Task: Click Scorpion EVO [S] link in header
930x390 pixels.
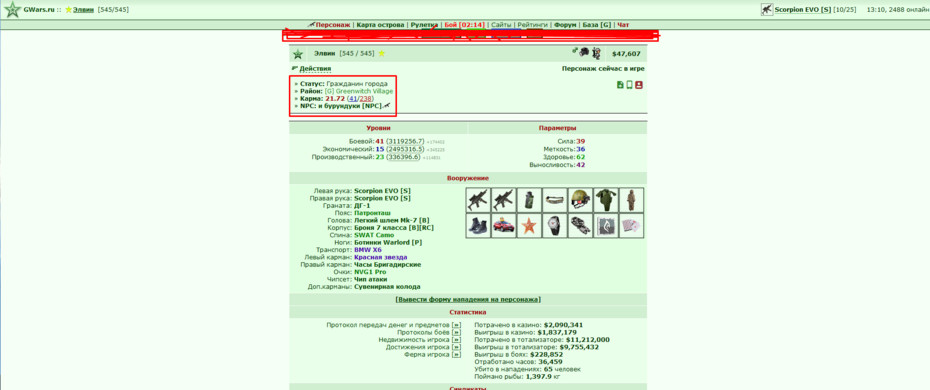Action: pyautogui.click(x=803, y=9)
